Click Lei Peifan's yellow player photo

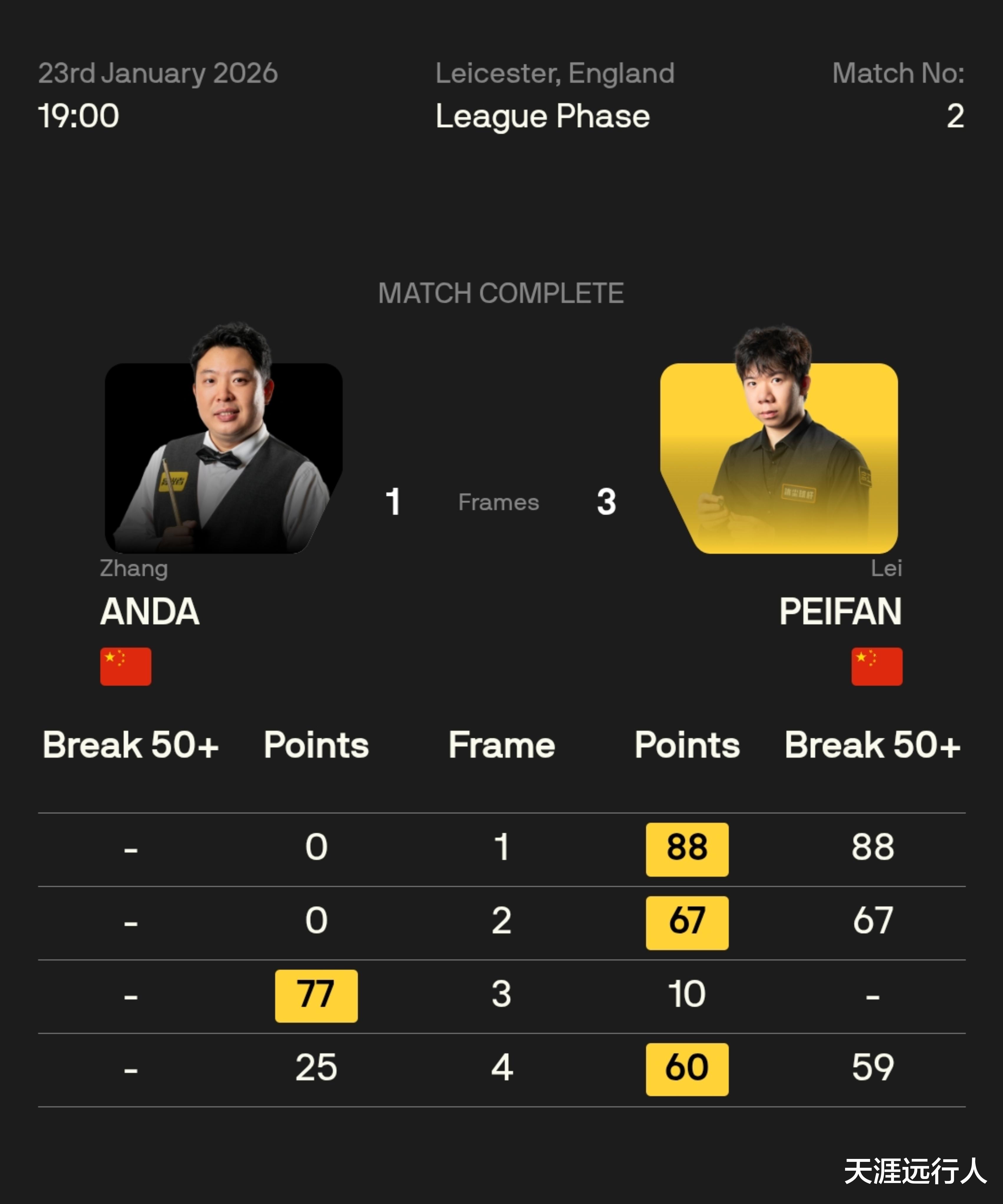(779, 453)
